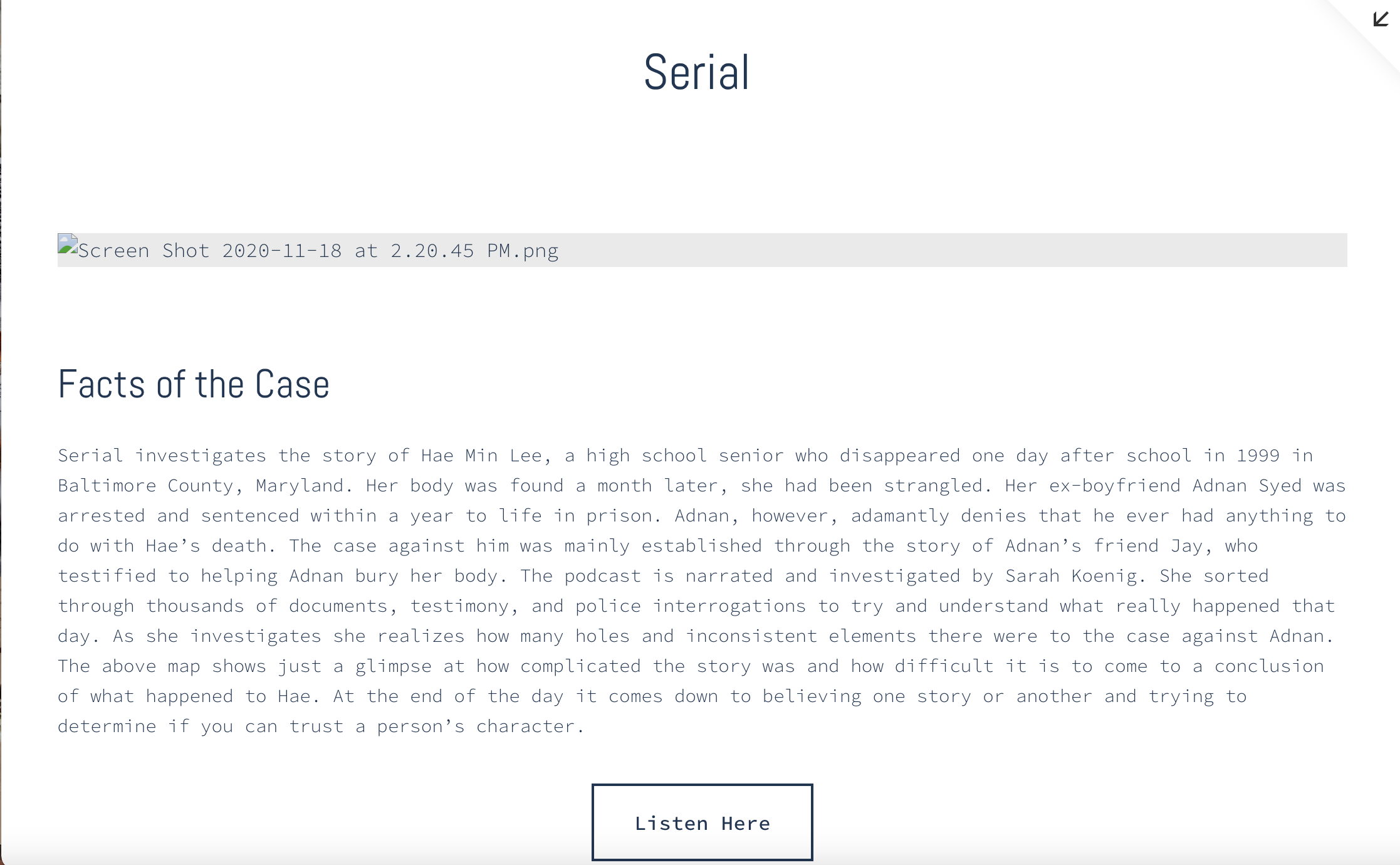
Task: Click the word "podcast" in the paragraph
Action: 602,576
